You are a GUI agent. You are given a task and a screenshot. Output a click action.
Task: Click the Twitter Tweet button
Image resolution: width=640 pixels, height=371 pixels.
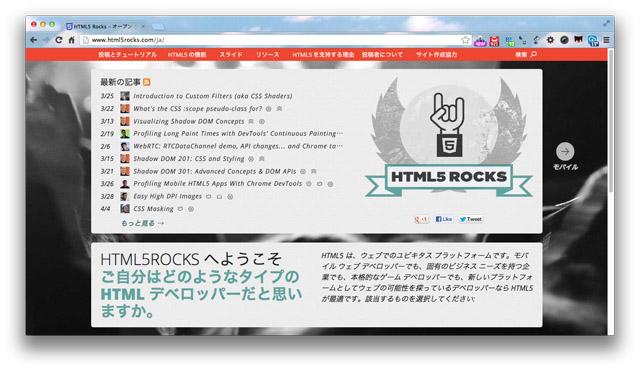(x=471, y=219)
